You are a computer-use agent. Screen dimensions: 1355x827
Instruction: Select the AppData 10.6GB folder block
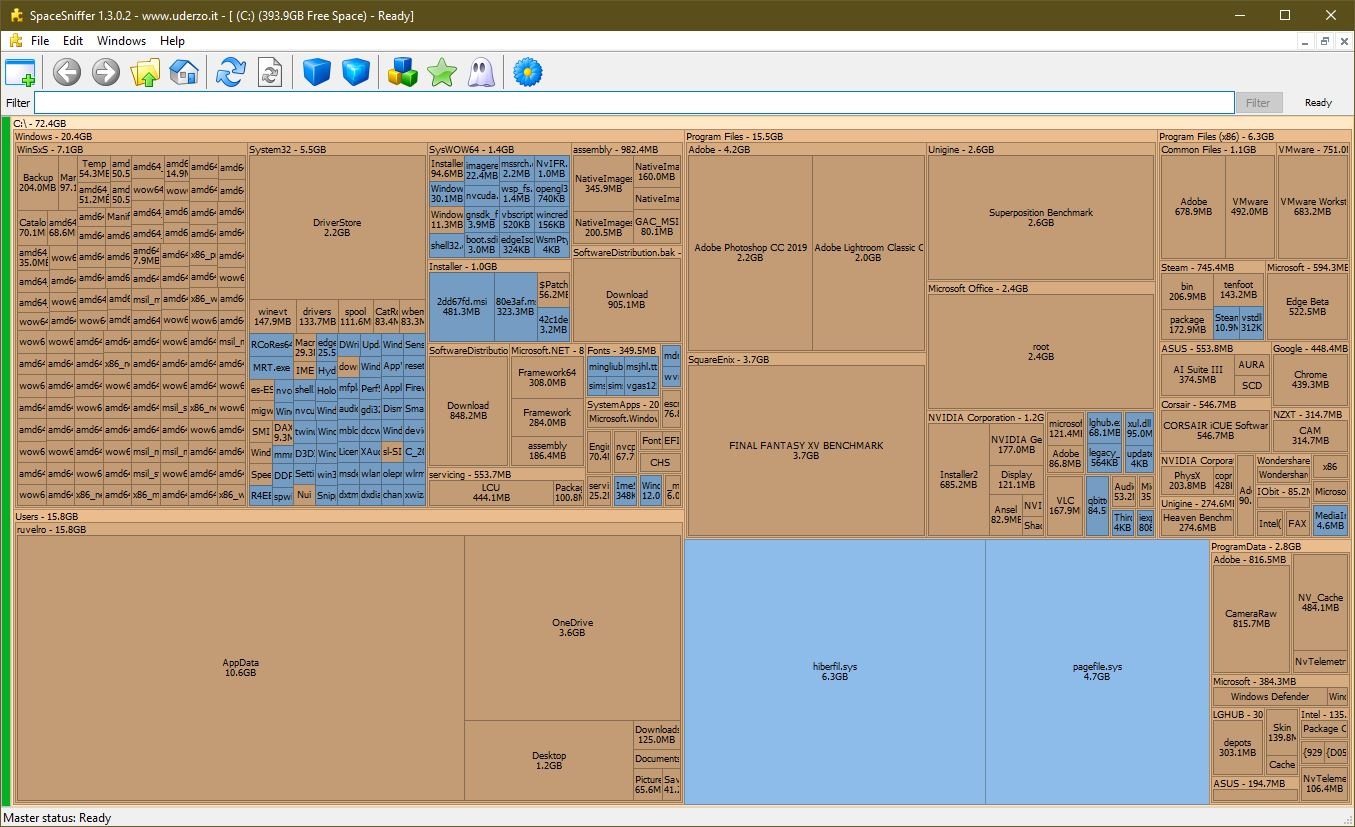coord(240,668)
